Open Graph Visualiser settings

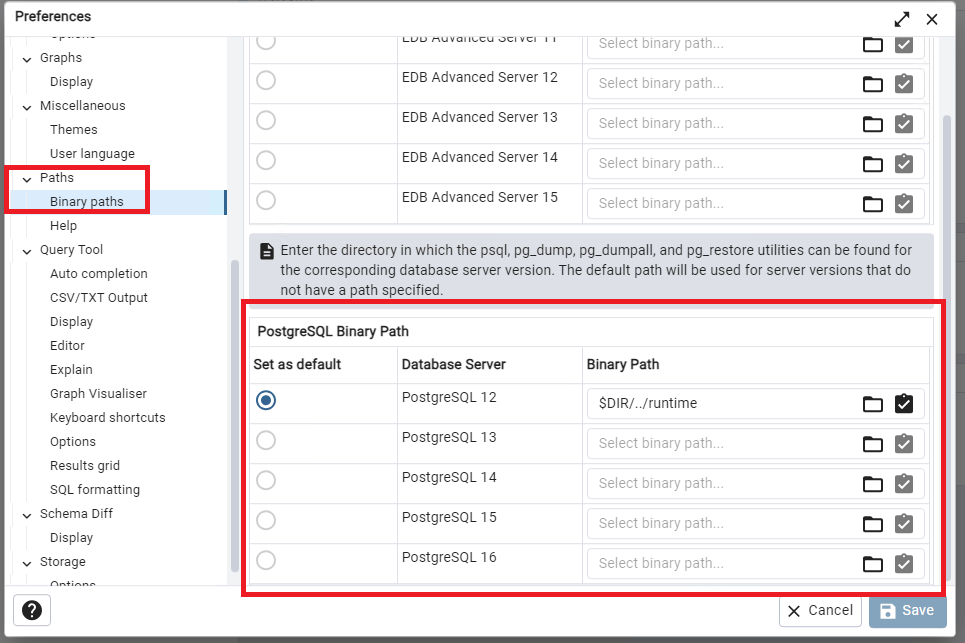[98, 394]
